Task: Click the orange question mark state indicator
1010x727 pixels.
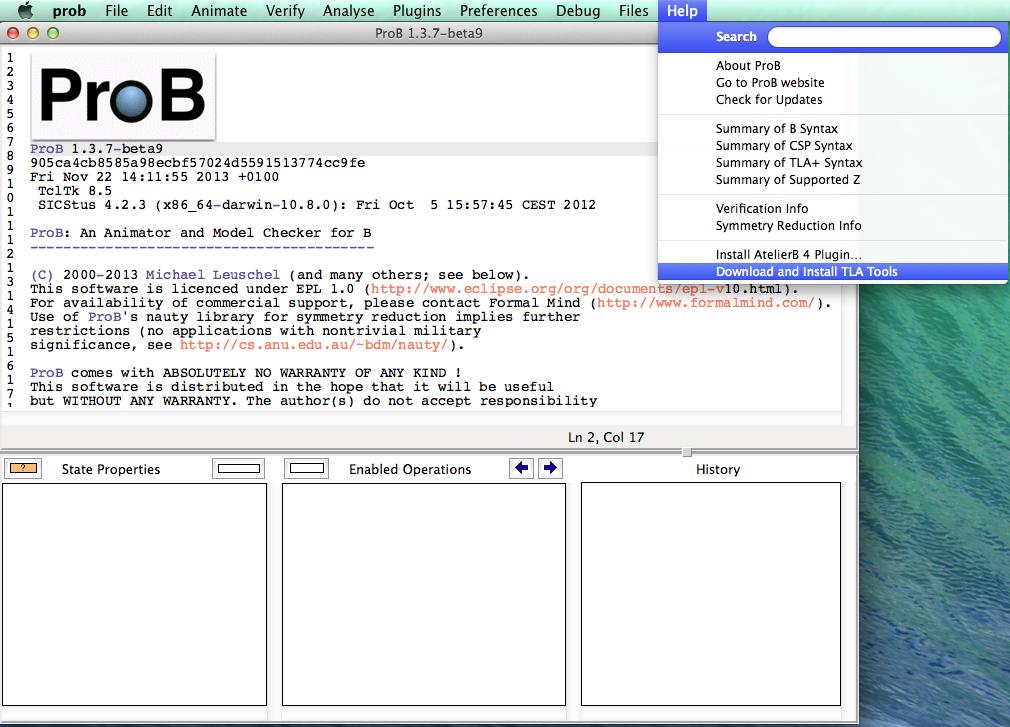Action: pos(23,468)
